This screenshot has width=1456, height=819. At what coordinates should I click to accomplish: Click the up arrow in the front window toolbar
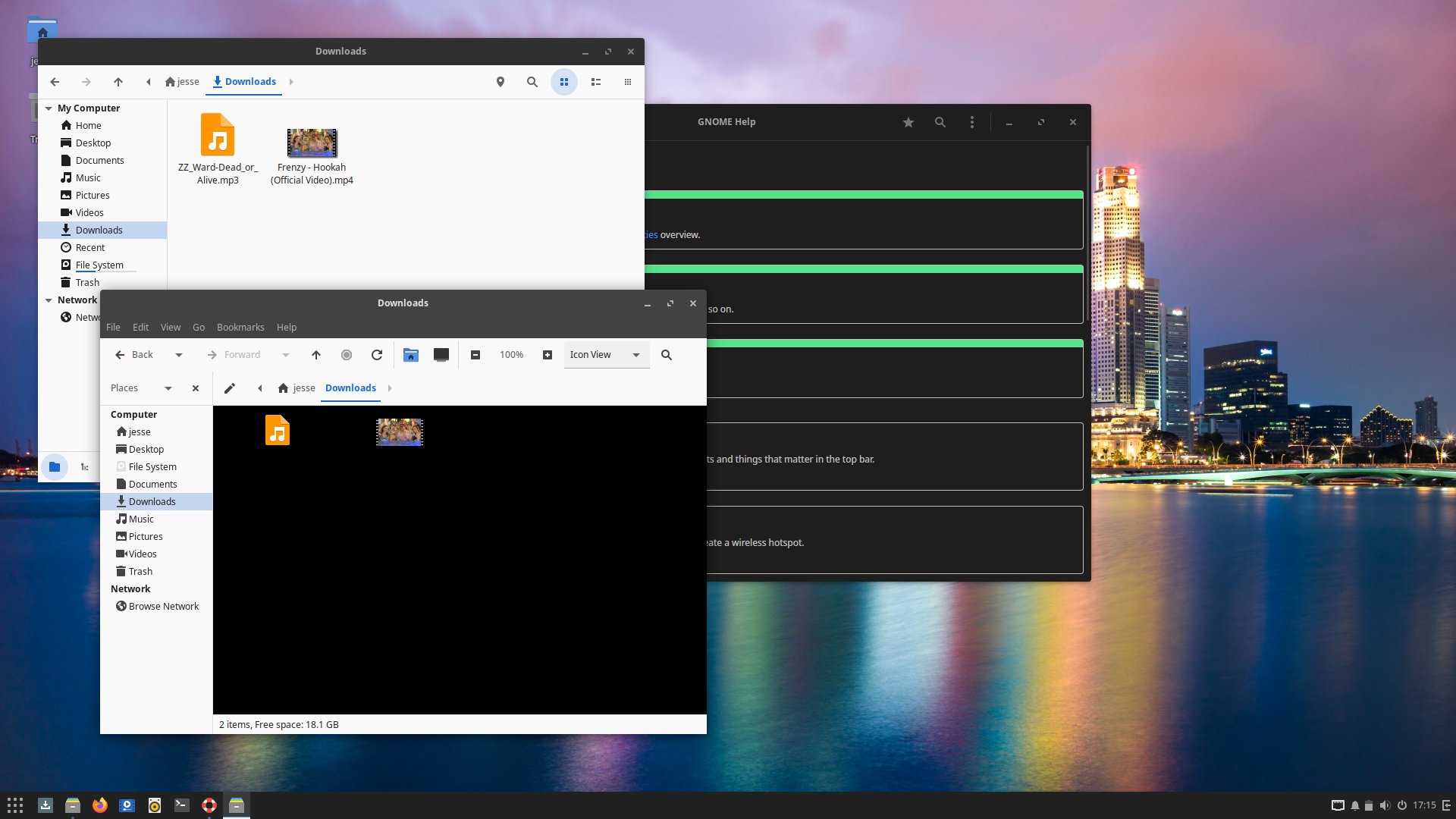point(316,355)
